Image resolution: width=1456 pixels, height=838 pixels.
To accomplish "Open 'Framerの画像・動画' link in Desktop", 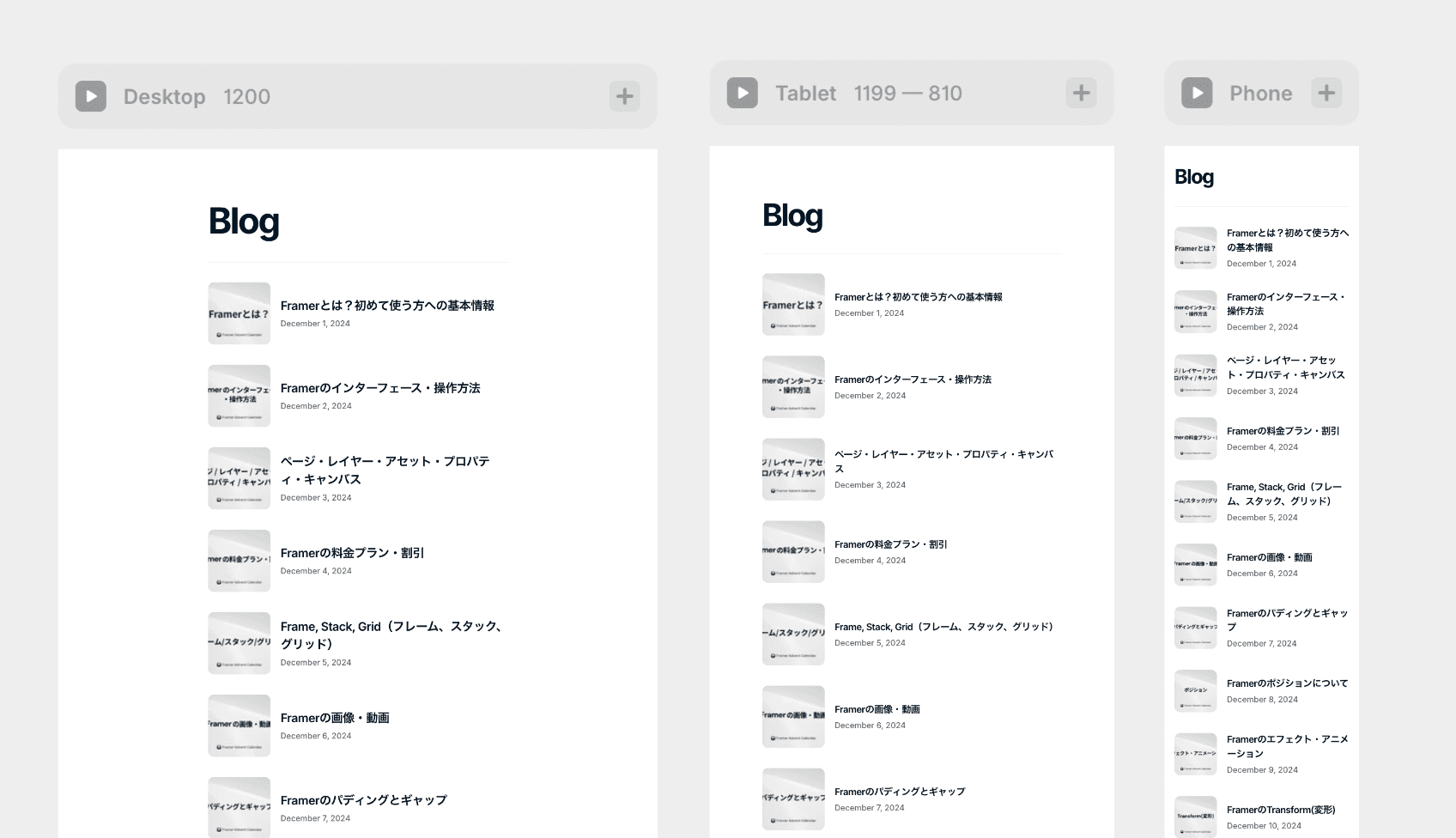I will click(x=335, y=718).
